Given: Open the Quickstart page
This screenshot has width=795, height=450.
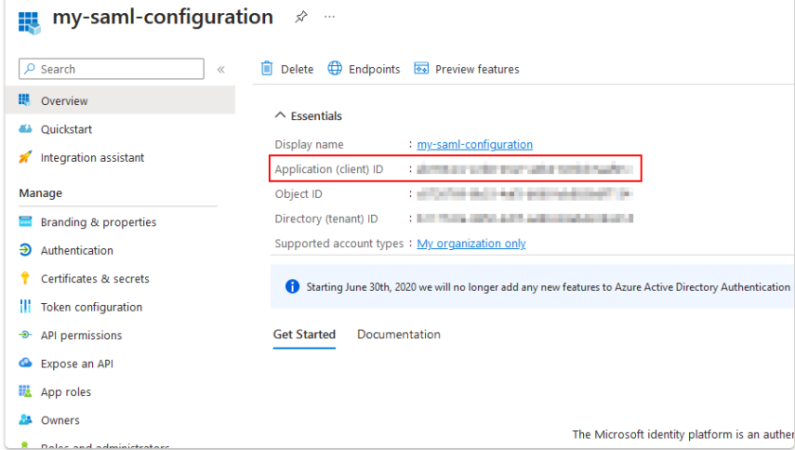Looking at the screenshot, I should (x=66, y=129).
